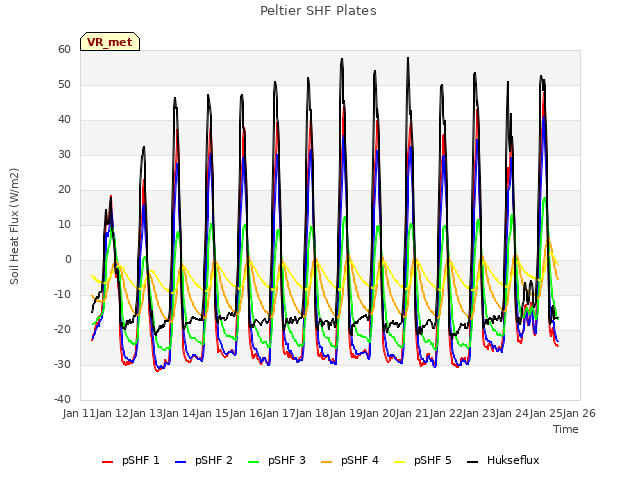This screenshot has width=640, height=480.
Task: Click the Jan 23 x-axis tick label
Action: click(479, 413)
